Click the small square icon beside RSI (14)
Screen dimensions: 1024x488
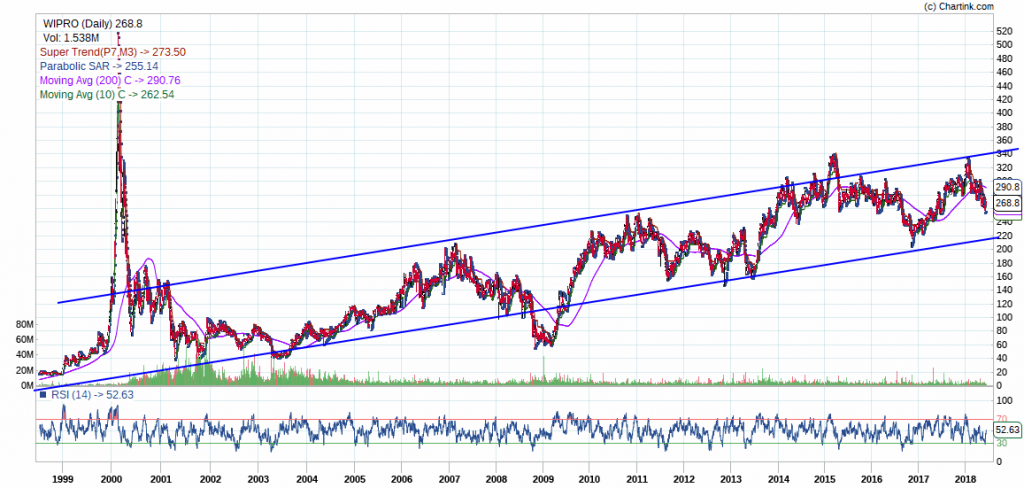coord(43,395)
